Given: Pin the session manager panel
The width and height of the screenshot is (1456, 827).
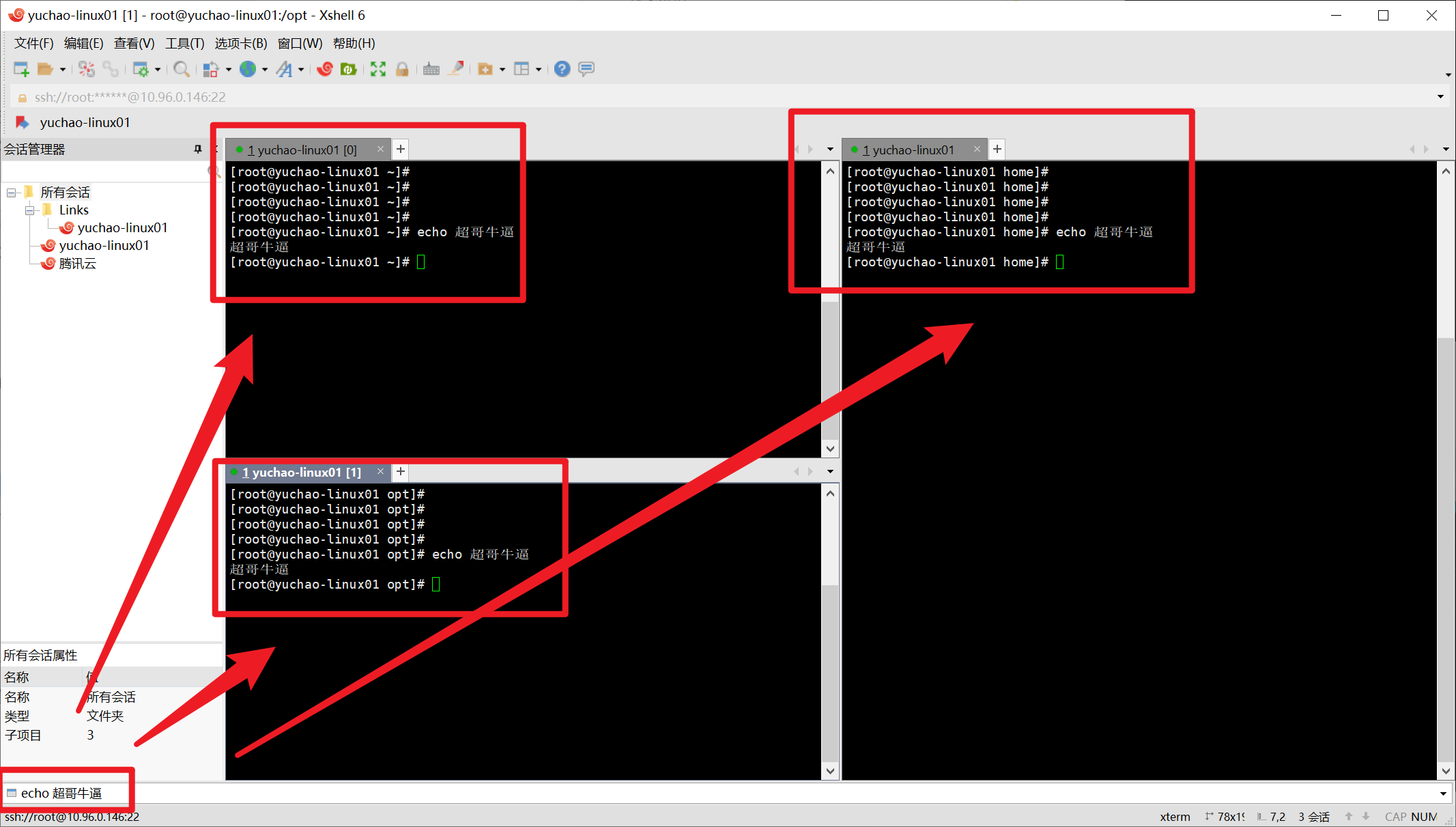Looking at the screenshot, I should click(x=198, y=149).
